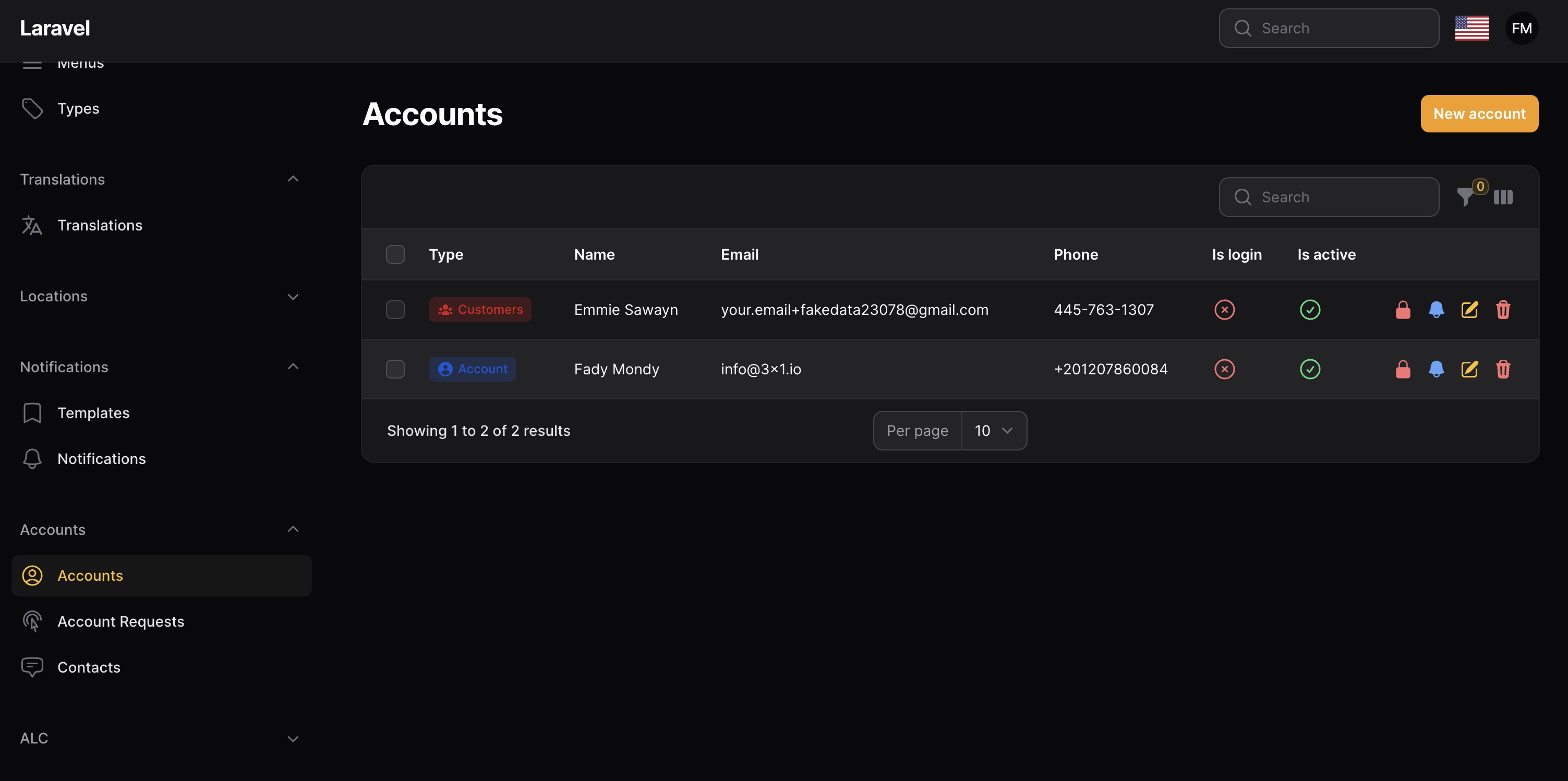
Task: Open the table filter funnel icon
Action: pos(1466,197)
